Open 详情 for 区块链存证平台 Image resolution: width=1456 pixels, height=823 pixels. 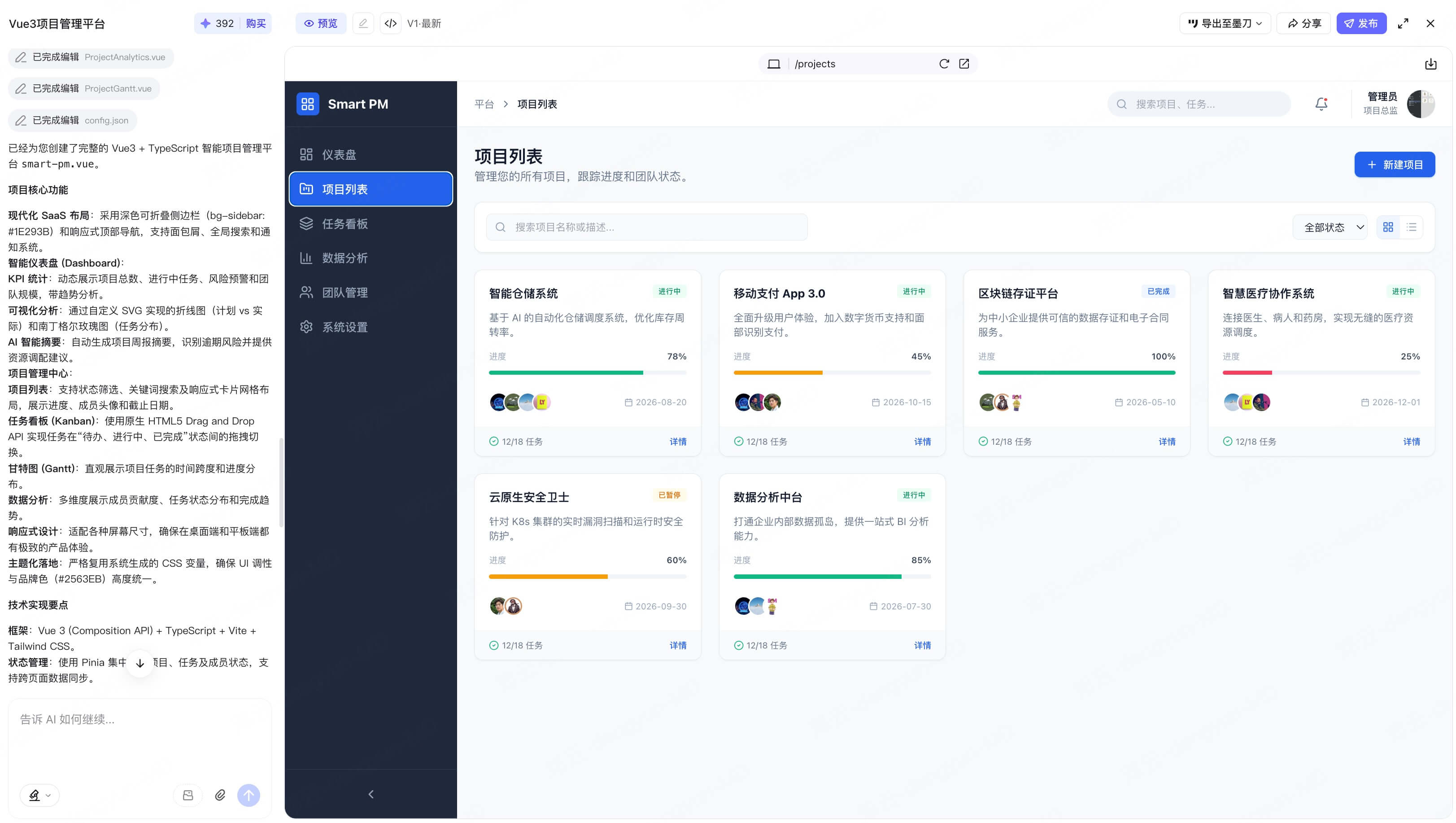[1167, 441]
